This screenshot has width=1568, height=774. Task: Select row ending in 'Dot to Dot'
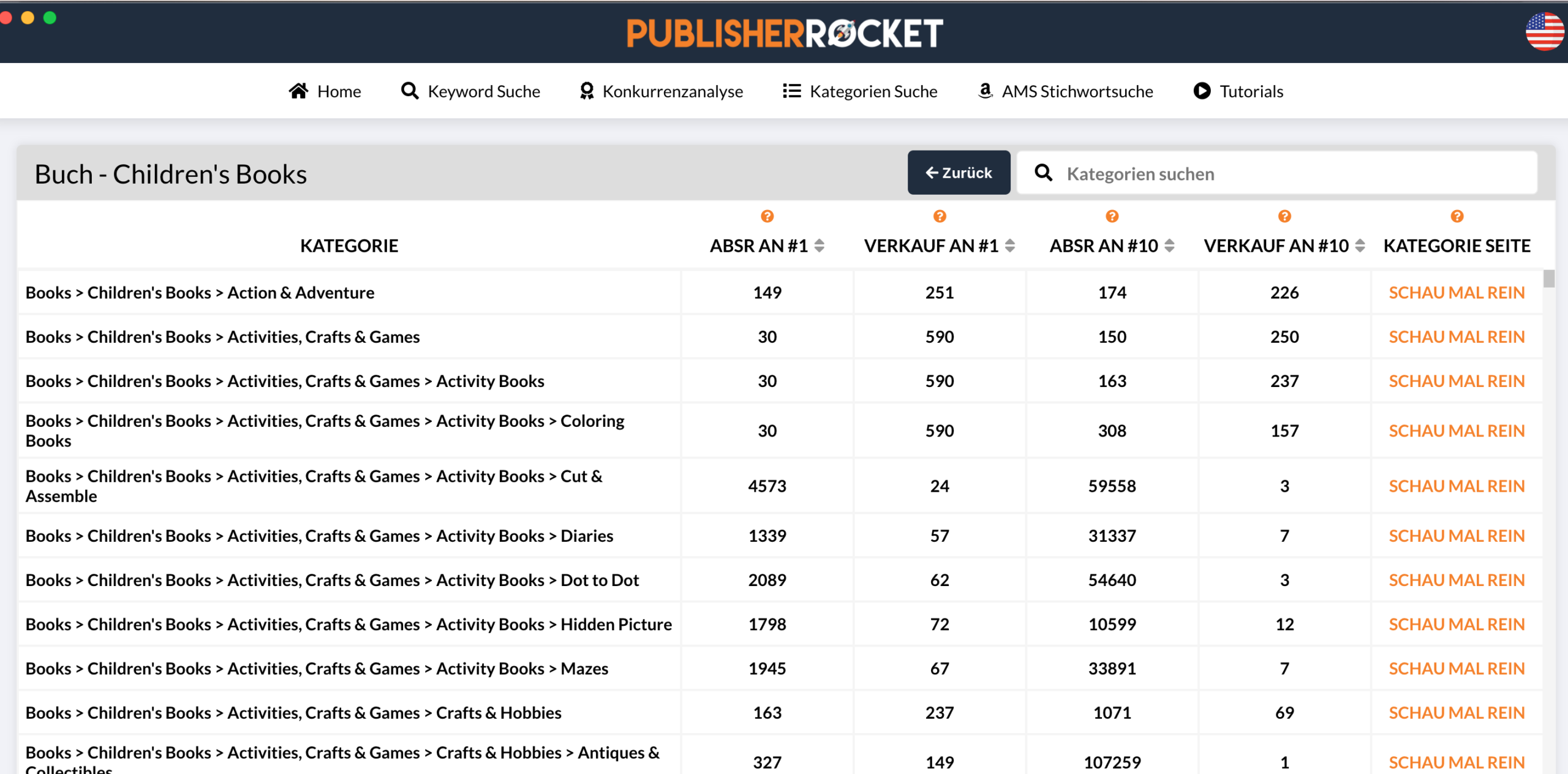point(332,580)
